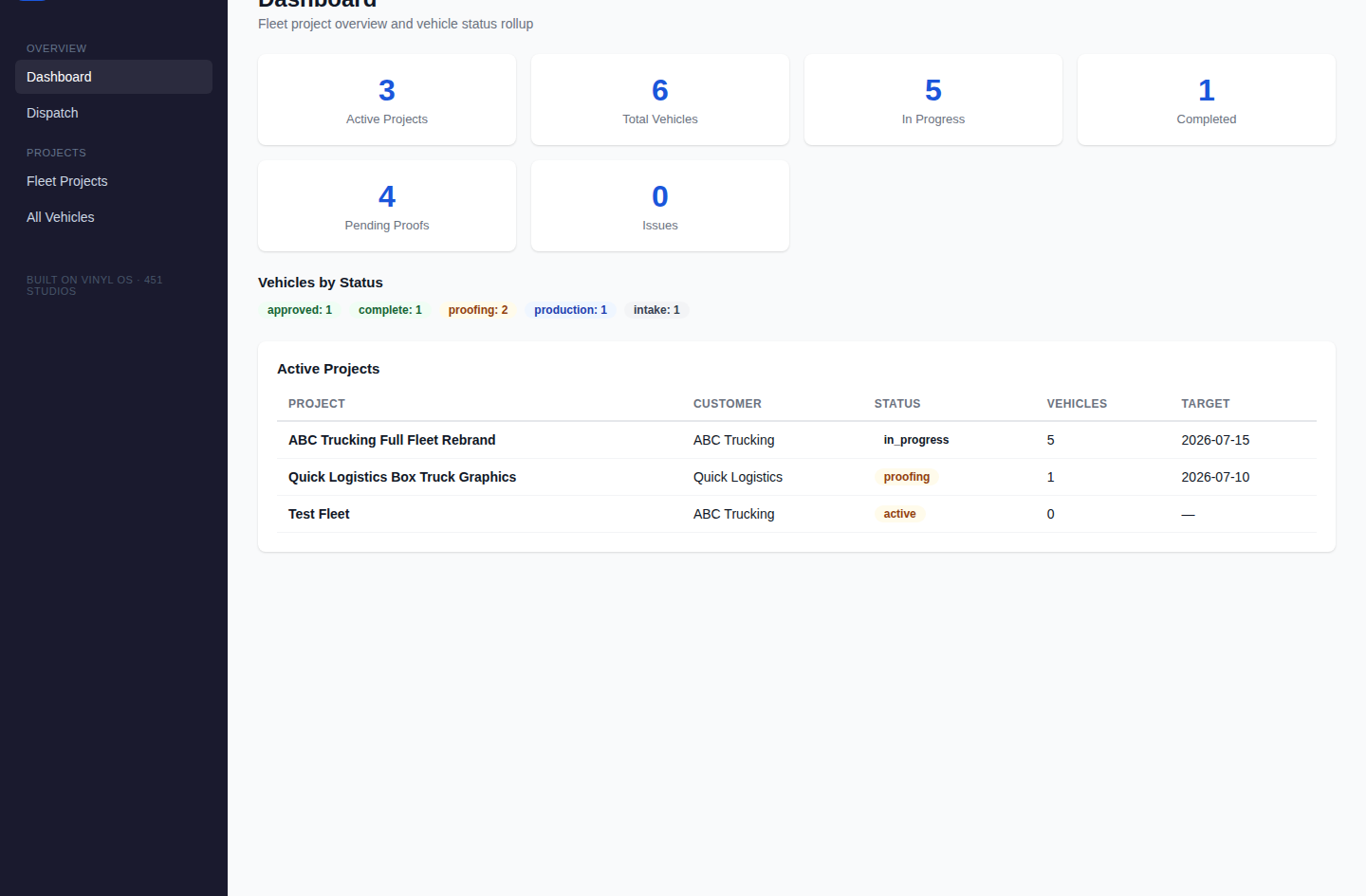Viewport: 1366px width, 896px height.
Task: Click the in_progress status badge
Action: (916, 440)
